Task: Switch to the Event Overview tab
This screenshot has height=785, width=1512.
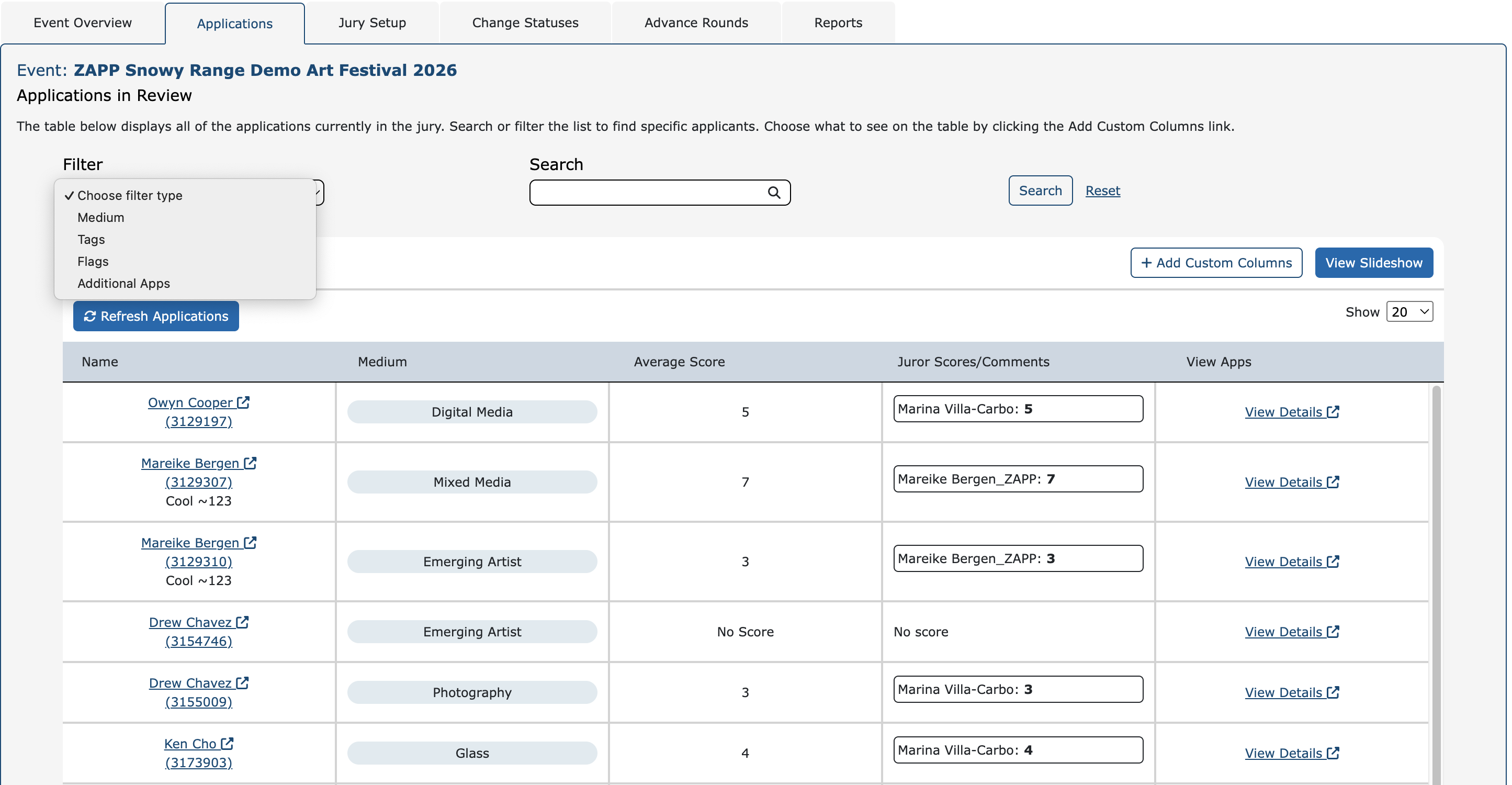Action: tap(82, 23)
